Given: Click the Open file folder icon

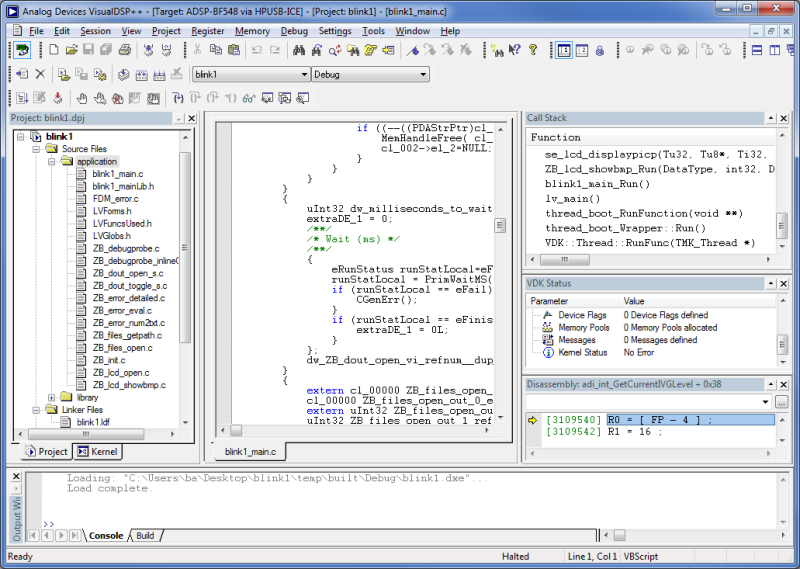Looking at the screenshot, I should (71, 50).
